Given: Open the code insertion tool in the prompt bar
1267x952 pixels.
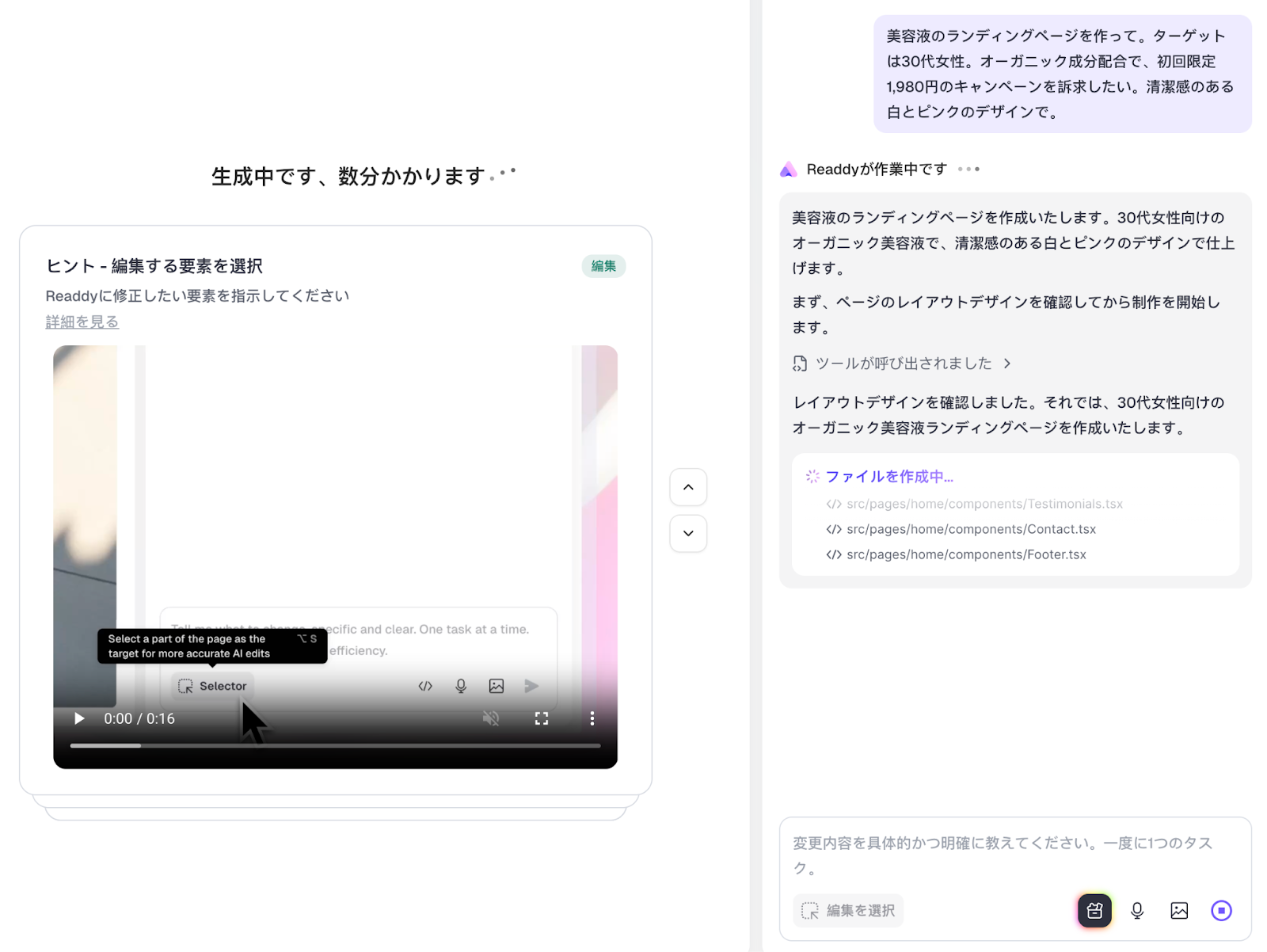Looking at the screenshot, I should click(424, 686).
